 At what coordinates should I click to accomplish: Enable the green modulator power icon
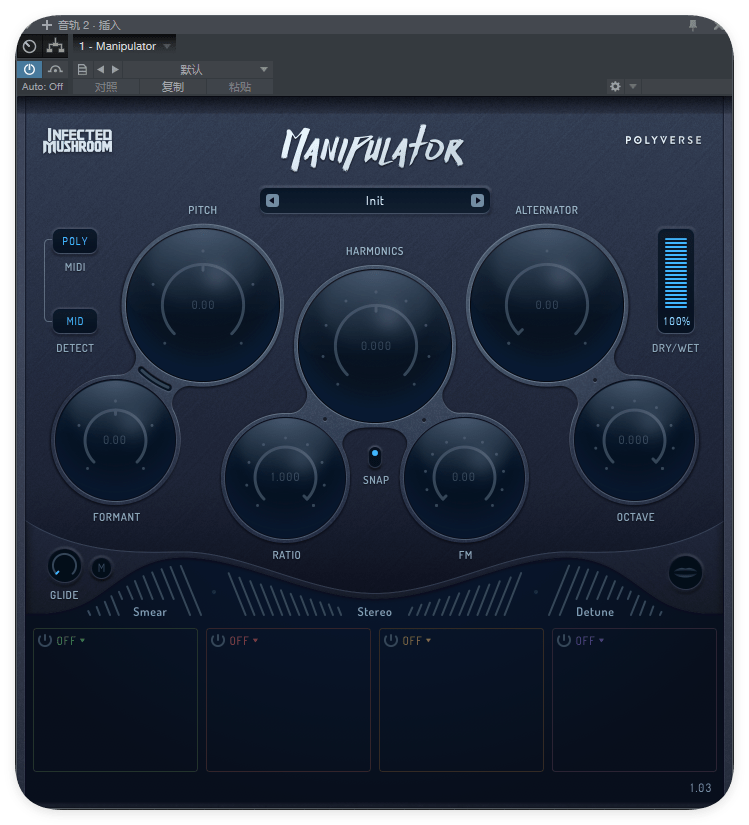tap(45, 640)
